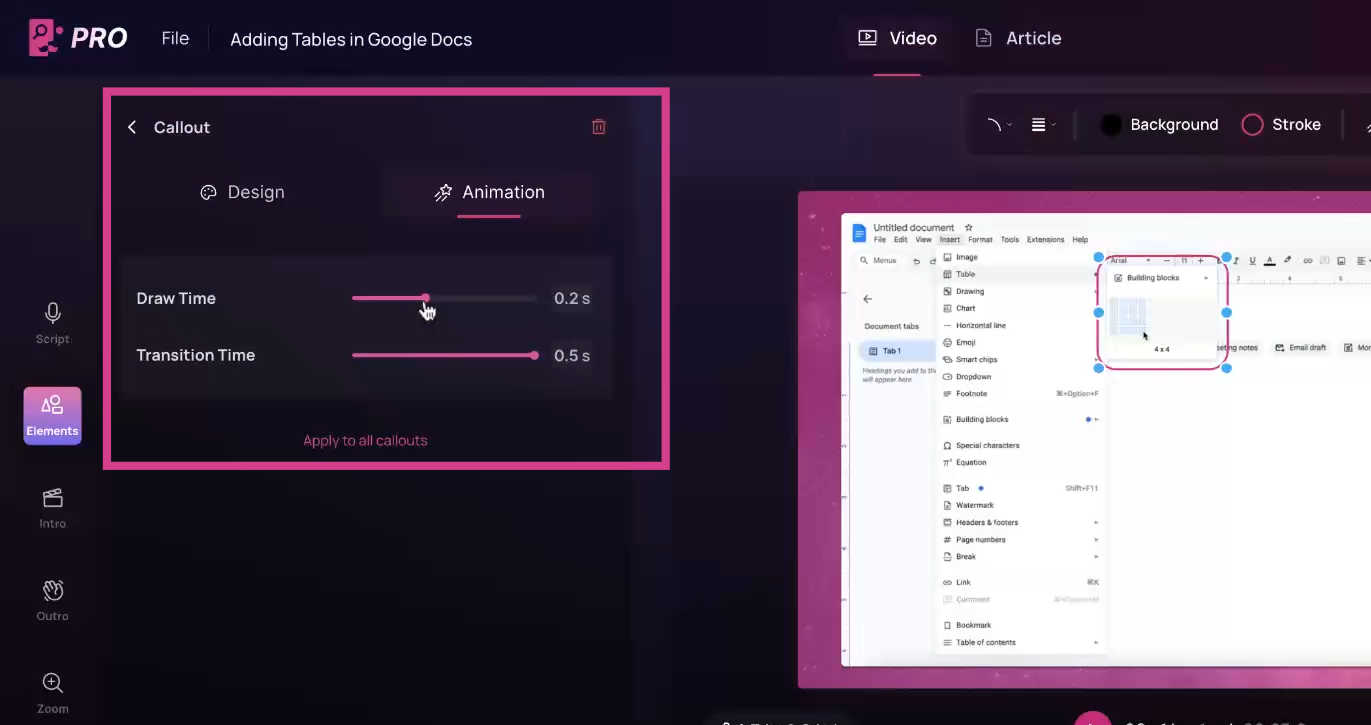Click the Transition Time label
Image resolution: width=1371 pixels, height=725 pixels.
[196, 355]
